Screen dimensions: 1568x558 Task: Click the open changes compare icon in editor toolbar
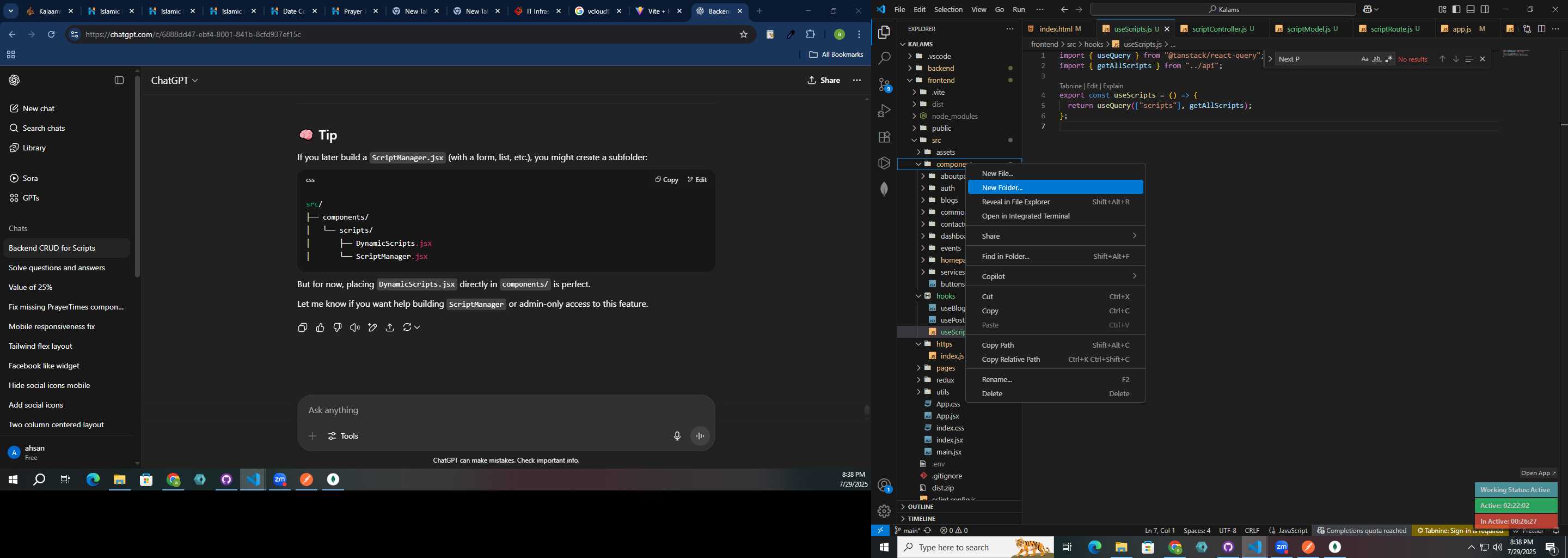(1527, 29)
